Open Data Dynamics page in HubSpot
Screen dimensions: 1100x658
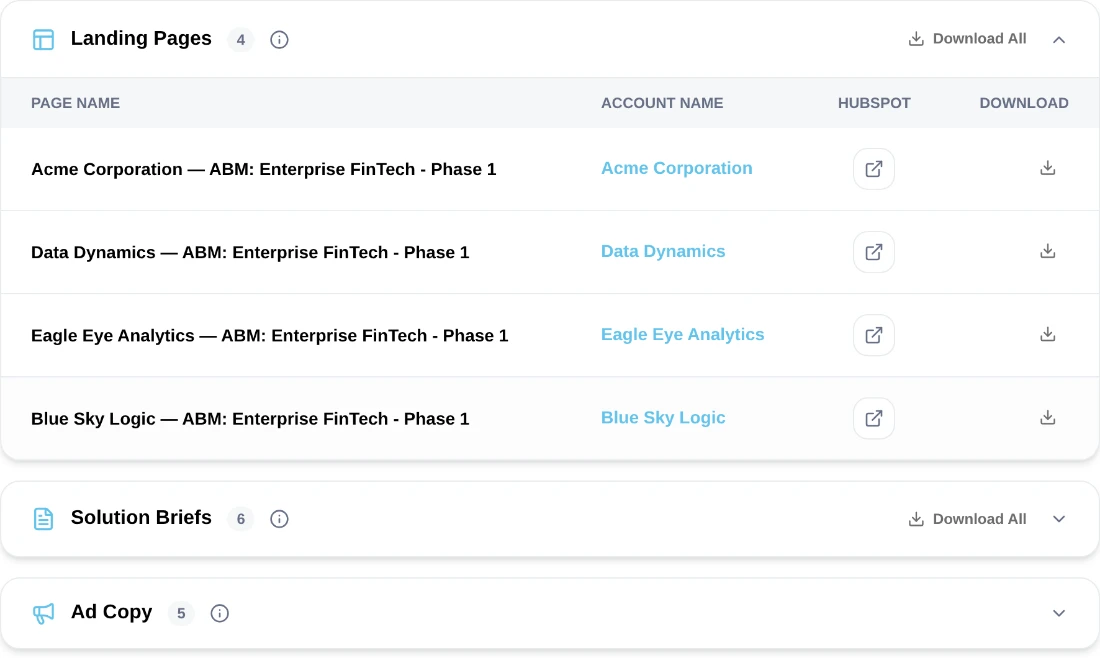(x=873, y=252)
